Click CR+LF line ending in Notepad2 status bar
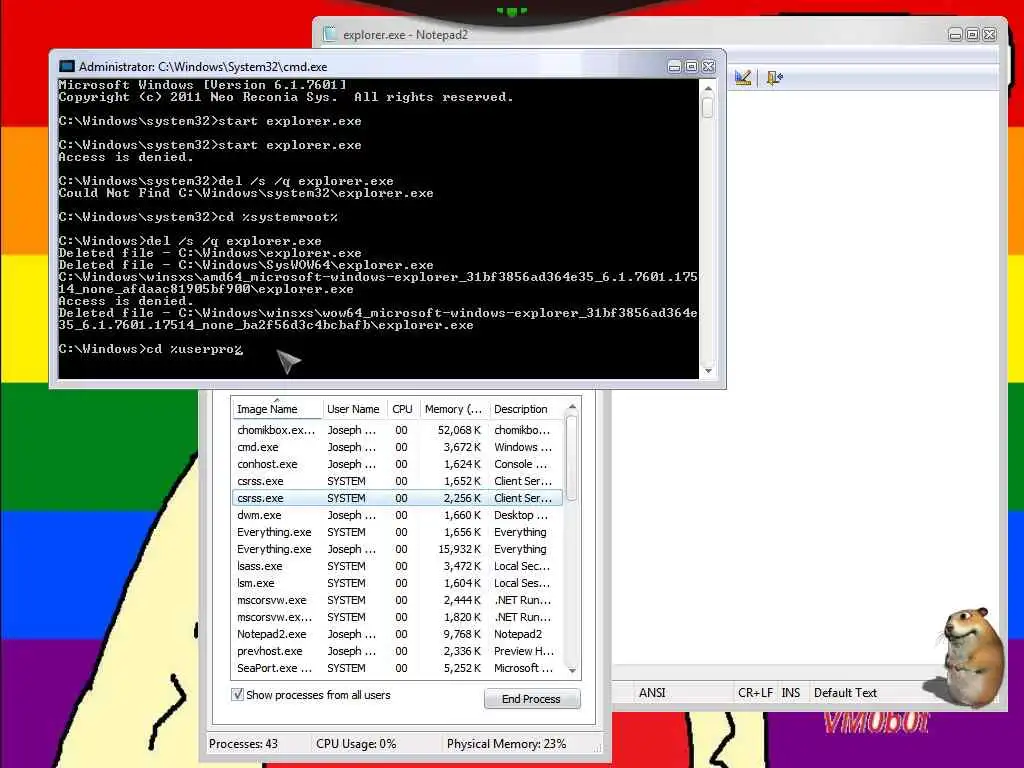The width and height of the screenshot is (1024, 768). click(x=755, y=692)
